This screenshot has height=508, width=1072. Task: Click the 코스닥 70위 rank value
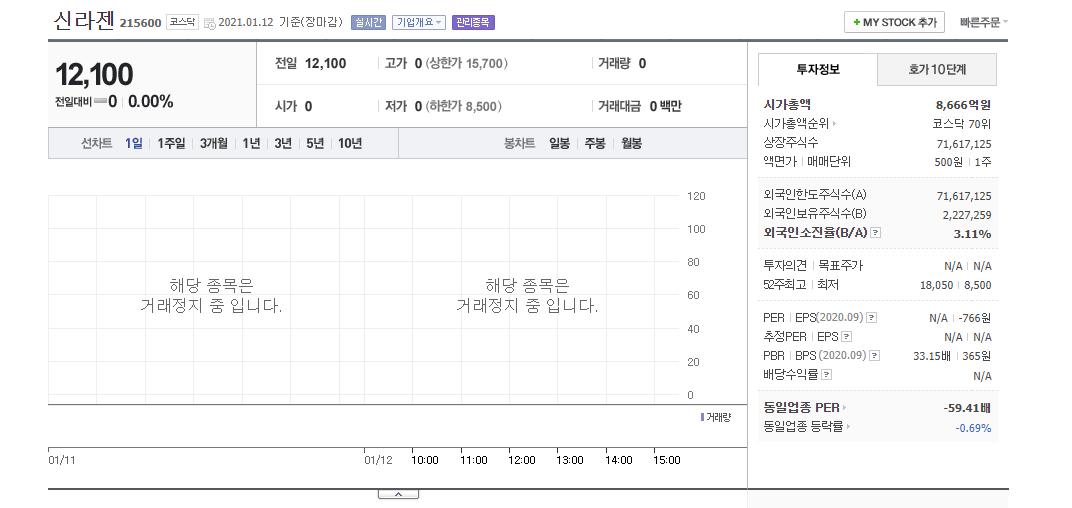pyautogui.click(x=962, y=124)
